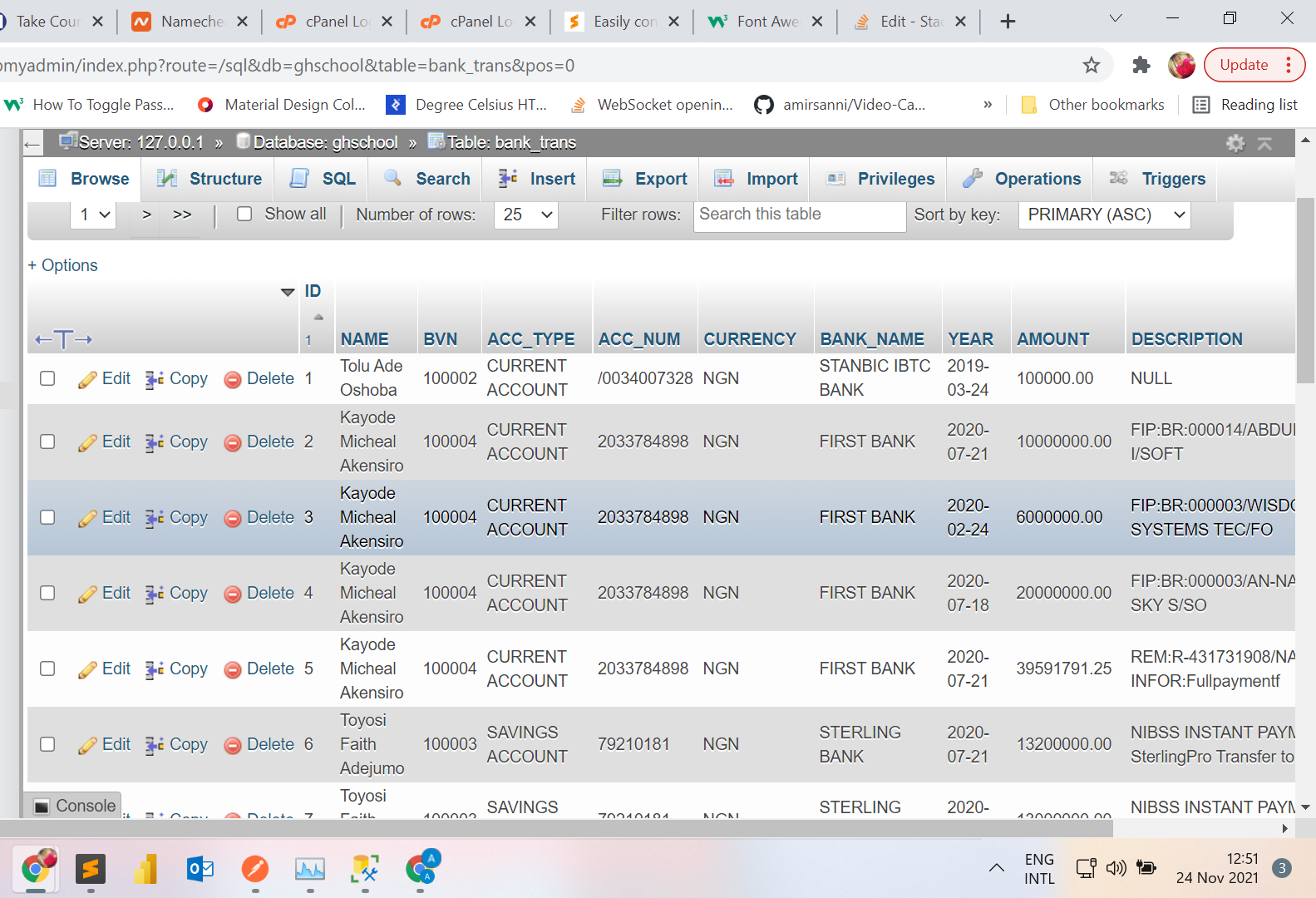This screenshot has height=898, width=1316.
Task: Open the Sort by key dropdown
Action: 1105,215
